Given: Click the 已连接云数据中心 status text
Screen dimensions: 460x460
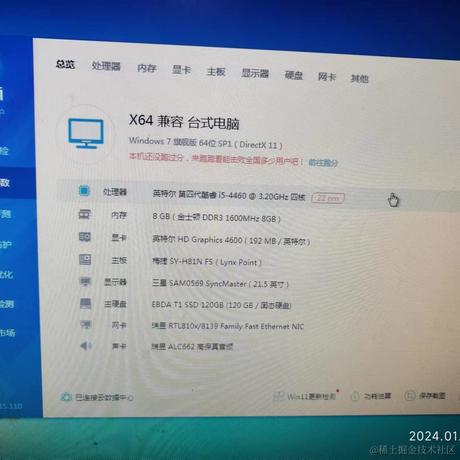Looking at the screenshot, I should point(104,397).
